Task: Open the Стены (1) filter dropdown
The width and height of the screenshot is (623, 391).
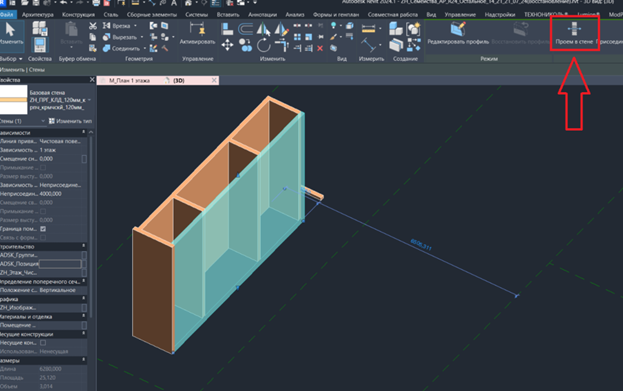Action: pos(43,121)
